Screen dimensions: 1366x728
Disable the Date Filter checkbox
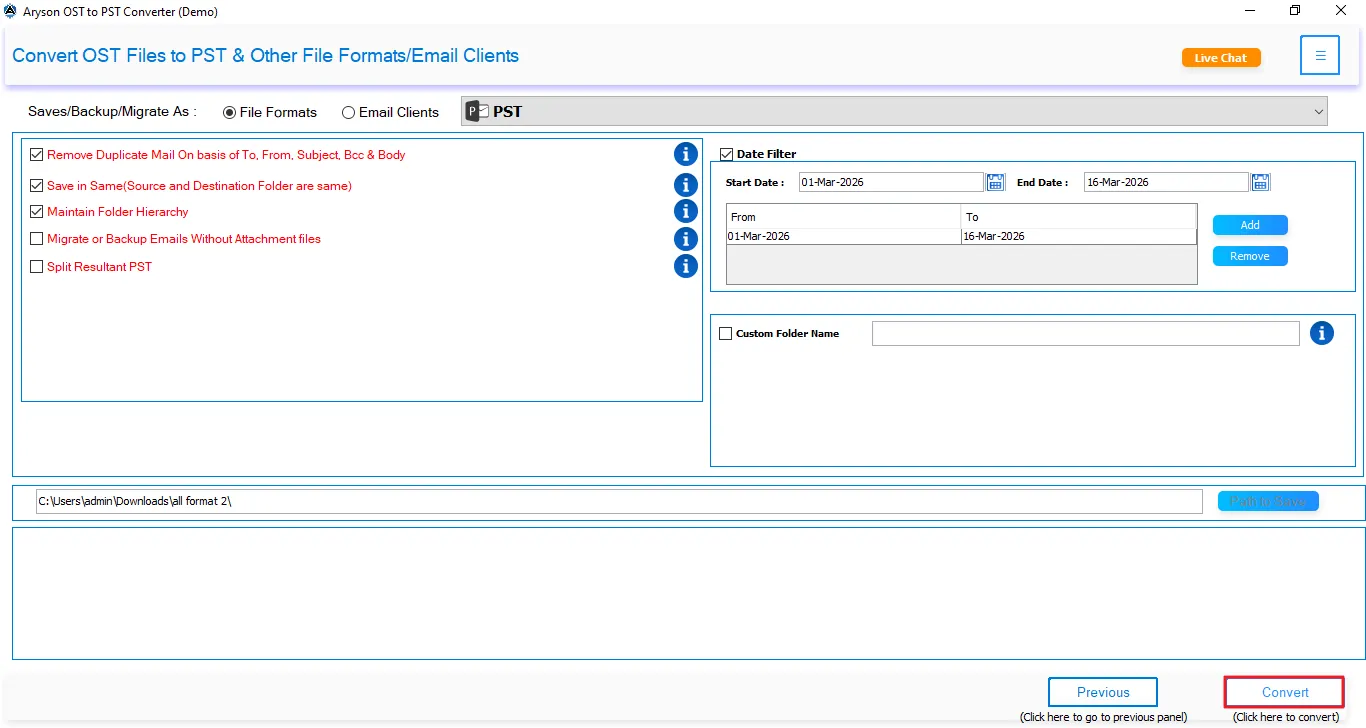[726, 153]
